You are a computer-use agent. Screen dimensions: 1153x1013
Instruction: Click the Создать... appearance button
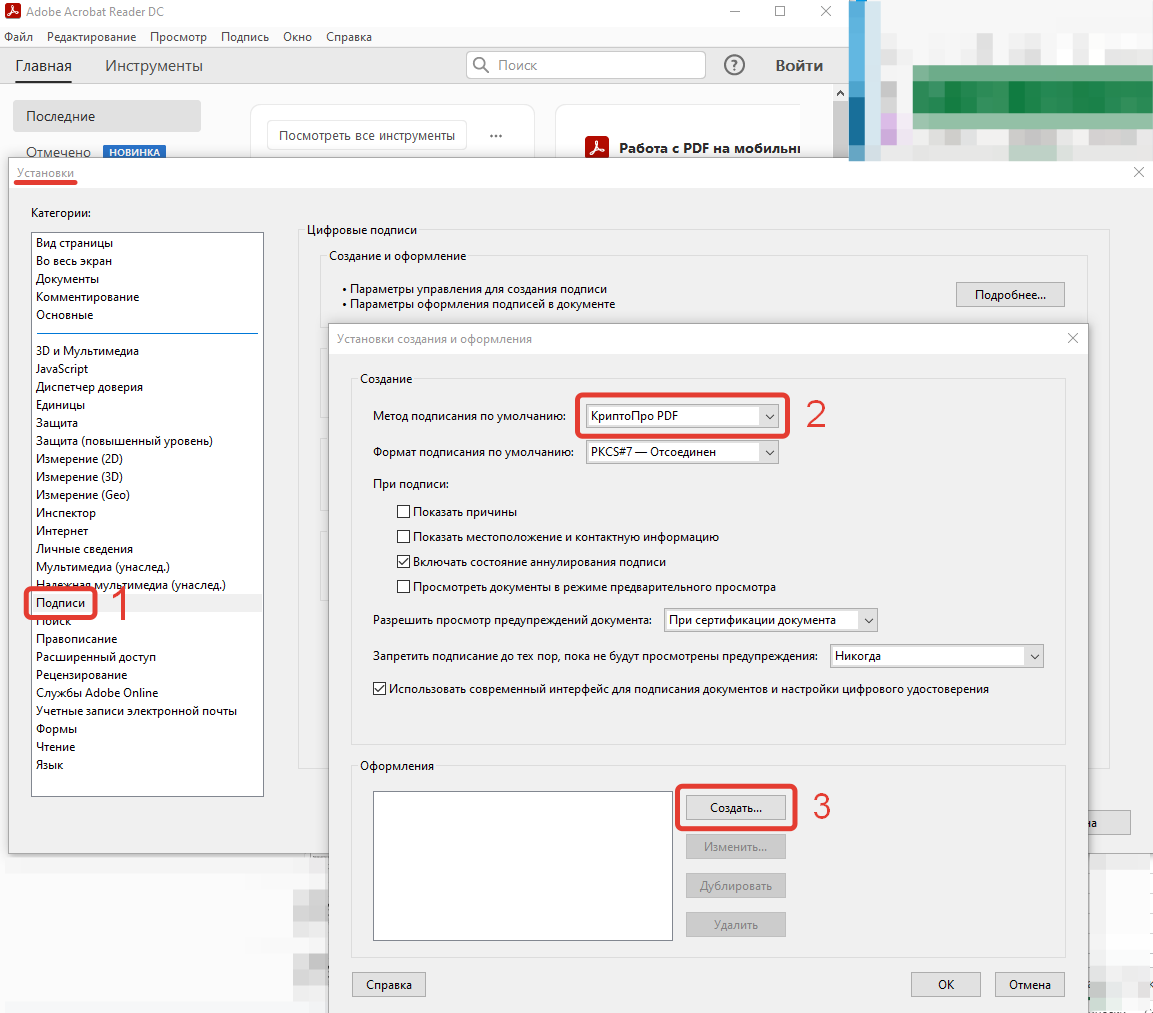(x=735, y=808)
